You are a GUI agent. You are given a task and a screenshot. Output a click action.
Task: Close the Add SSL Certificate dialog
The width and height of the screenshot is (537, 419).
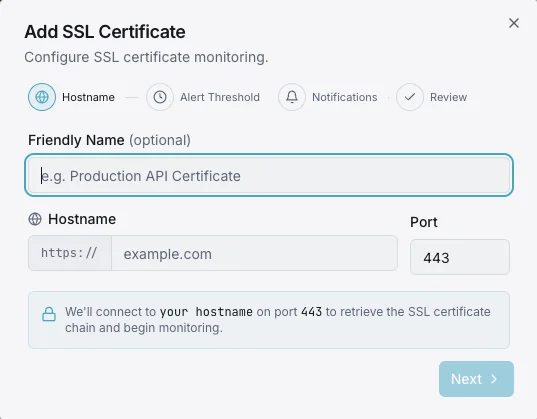[x=514, y=23]
